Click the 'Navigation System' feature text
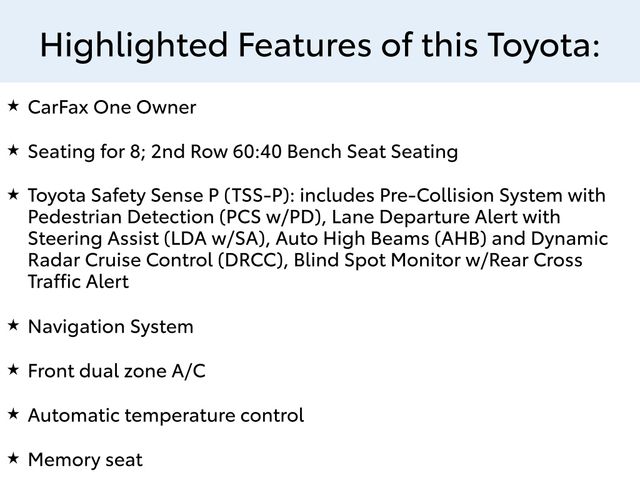Image resolution: width=640 pixels, height=480 pixels. (111, 327)
